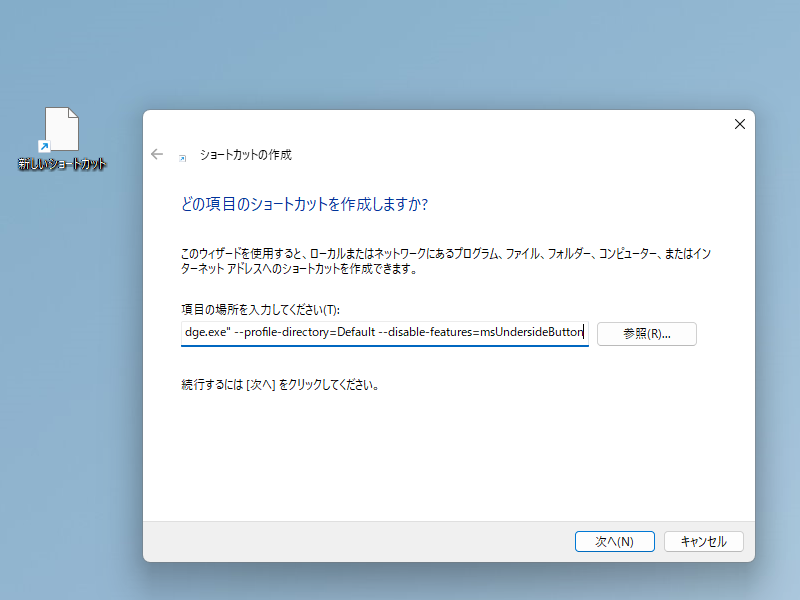Click the back arrow in the wizard
Image resolution: width=800 pixels, height=600 pixels.
click(x=157, y=154)
